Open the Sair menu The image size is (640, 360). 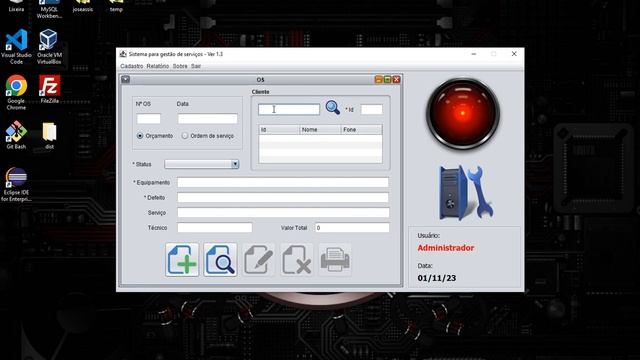tap(196, 66)
